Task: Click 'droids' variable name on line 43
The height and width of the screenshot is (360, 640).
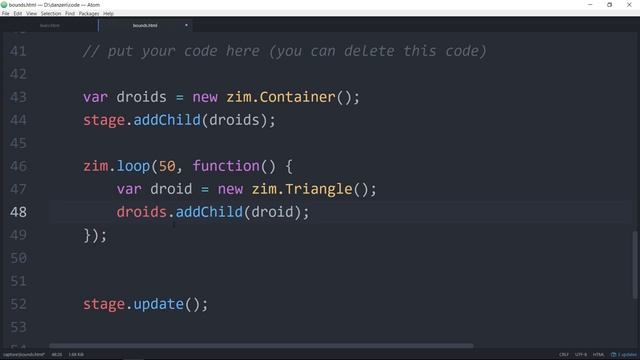Action: click(x=142, y=97)
